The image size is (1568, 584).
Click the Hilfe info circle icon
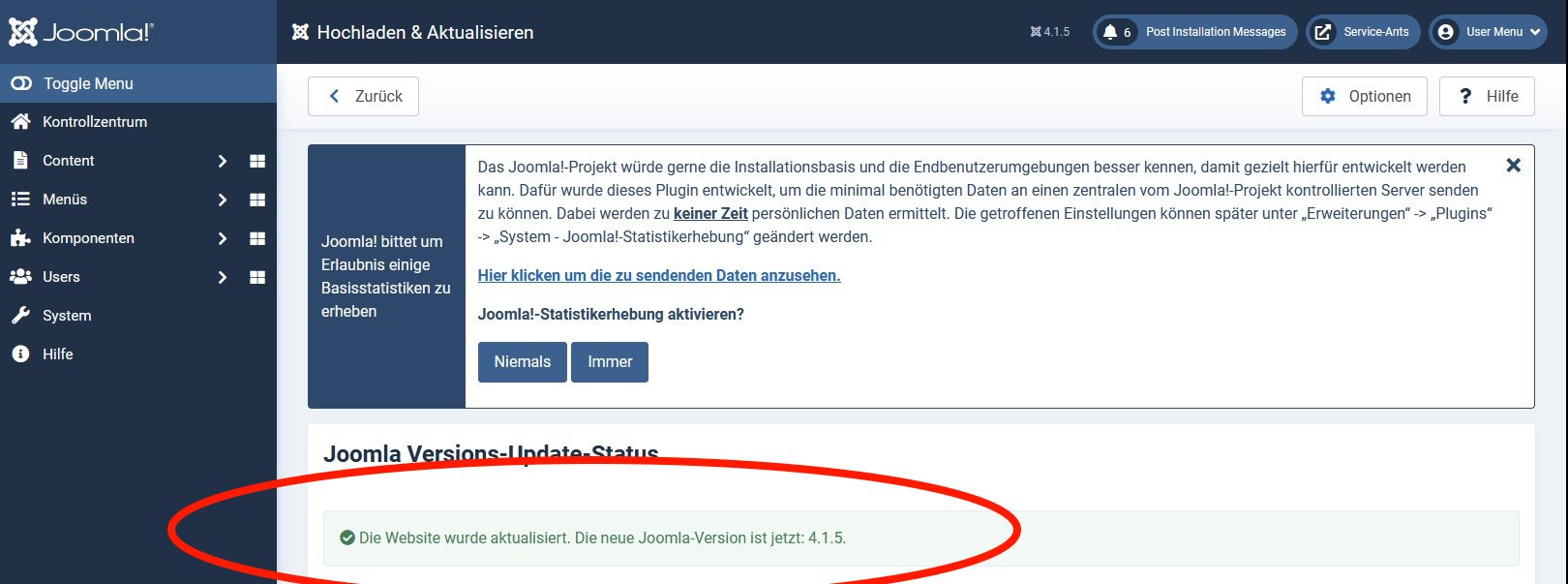pyautogui.click(x=20, y=354)
